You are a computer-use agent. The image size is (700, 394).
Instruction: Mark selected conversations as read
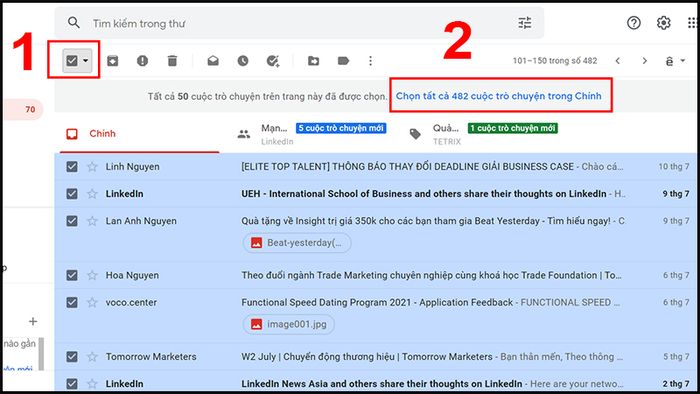213,61
